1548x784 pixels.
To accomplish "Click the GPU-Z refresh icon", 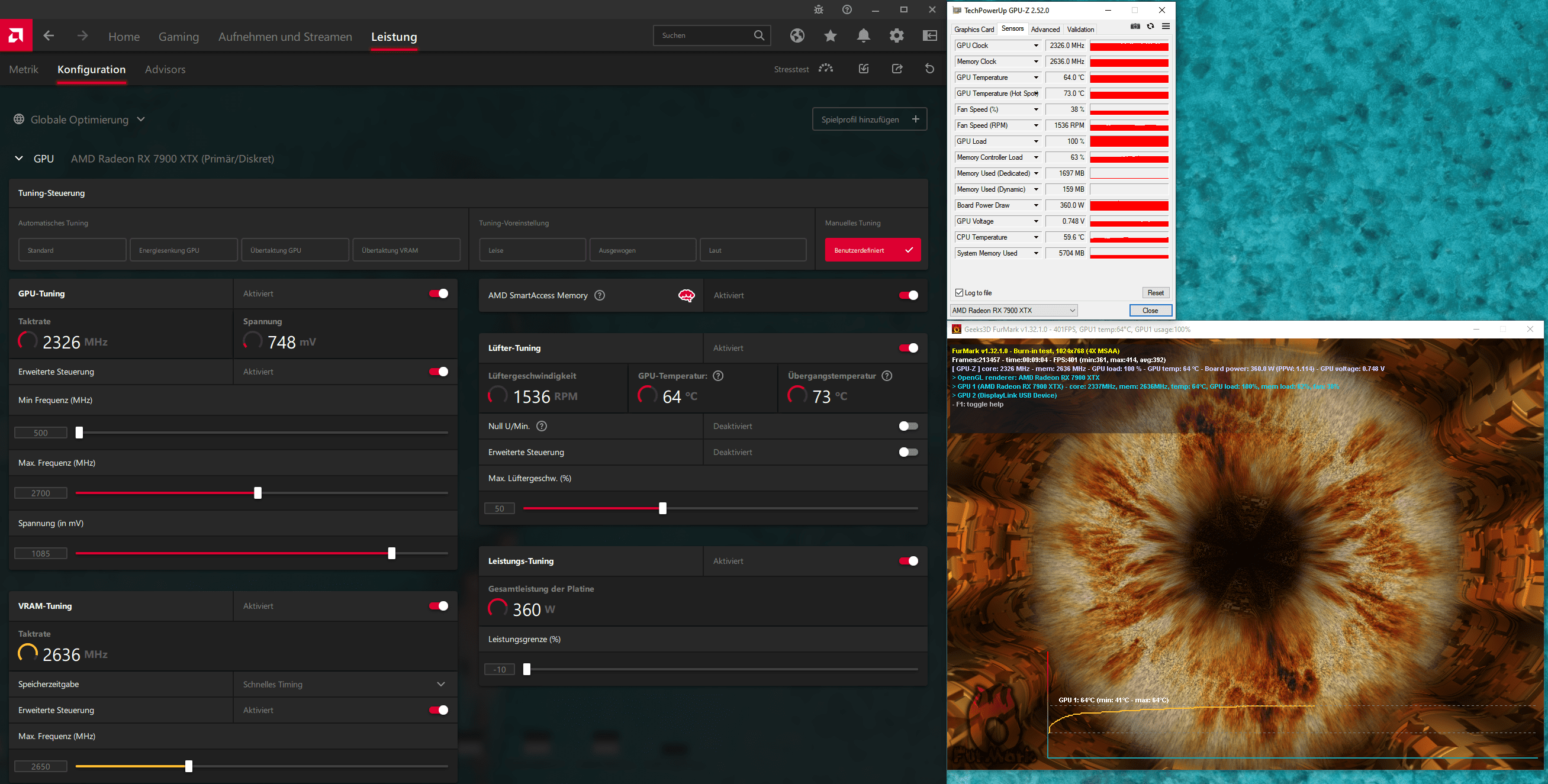I will pos(1150,27).
